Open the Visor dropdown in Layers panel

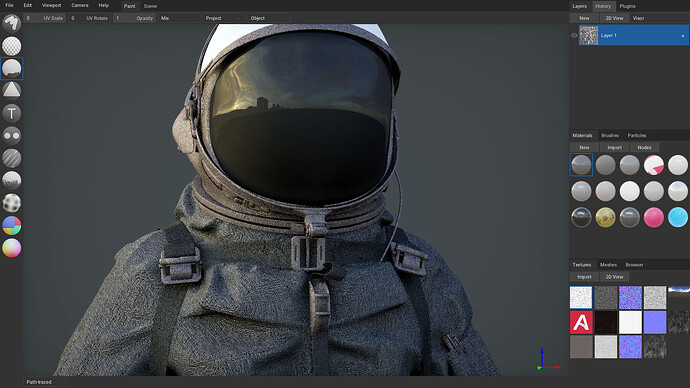tap(658, 18)
